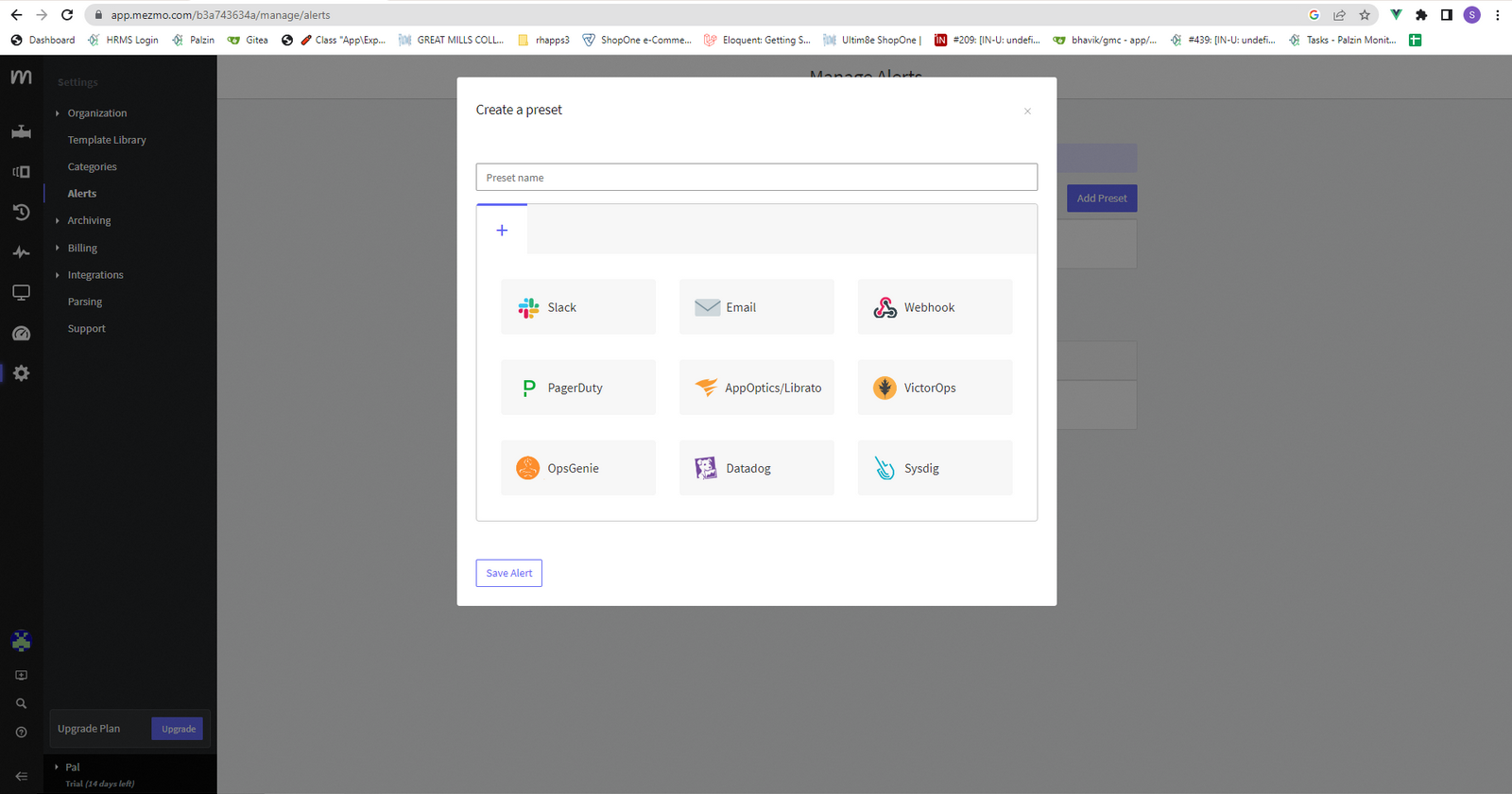Choose the AppOptics/Librato option
Viewport: 1512px width, 794px height.
pyautogui.click(x=756, y=388)
